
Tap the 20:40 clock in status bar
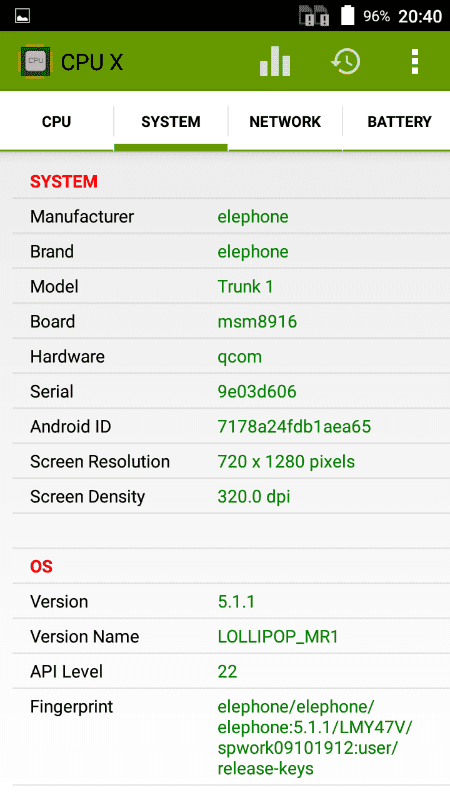420,16
